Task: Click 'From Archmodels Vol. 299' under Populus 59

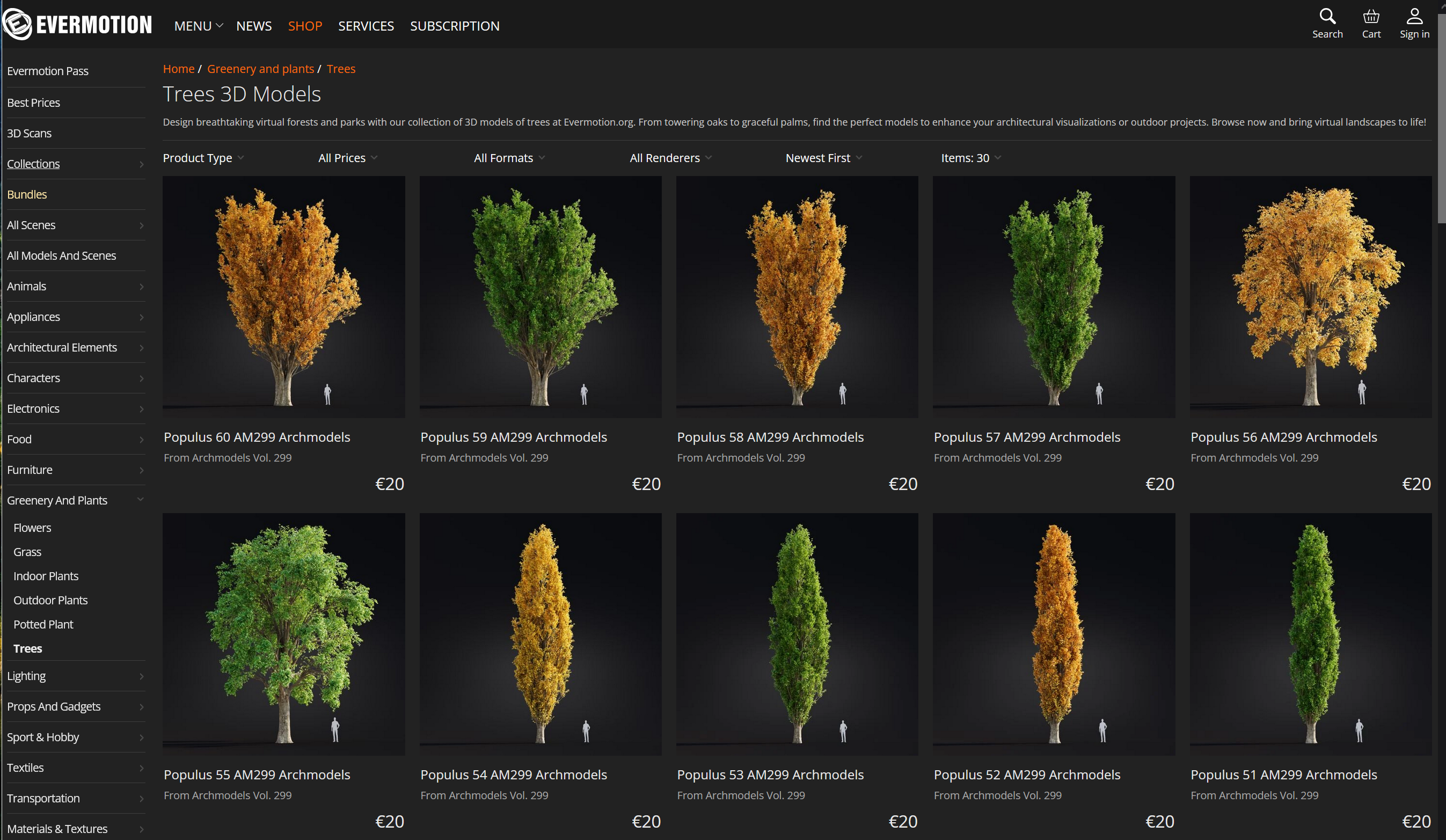Action: click(x=484, y=458)
